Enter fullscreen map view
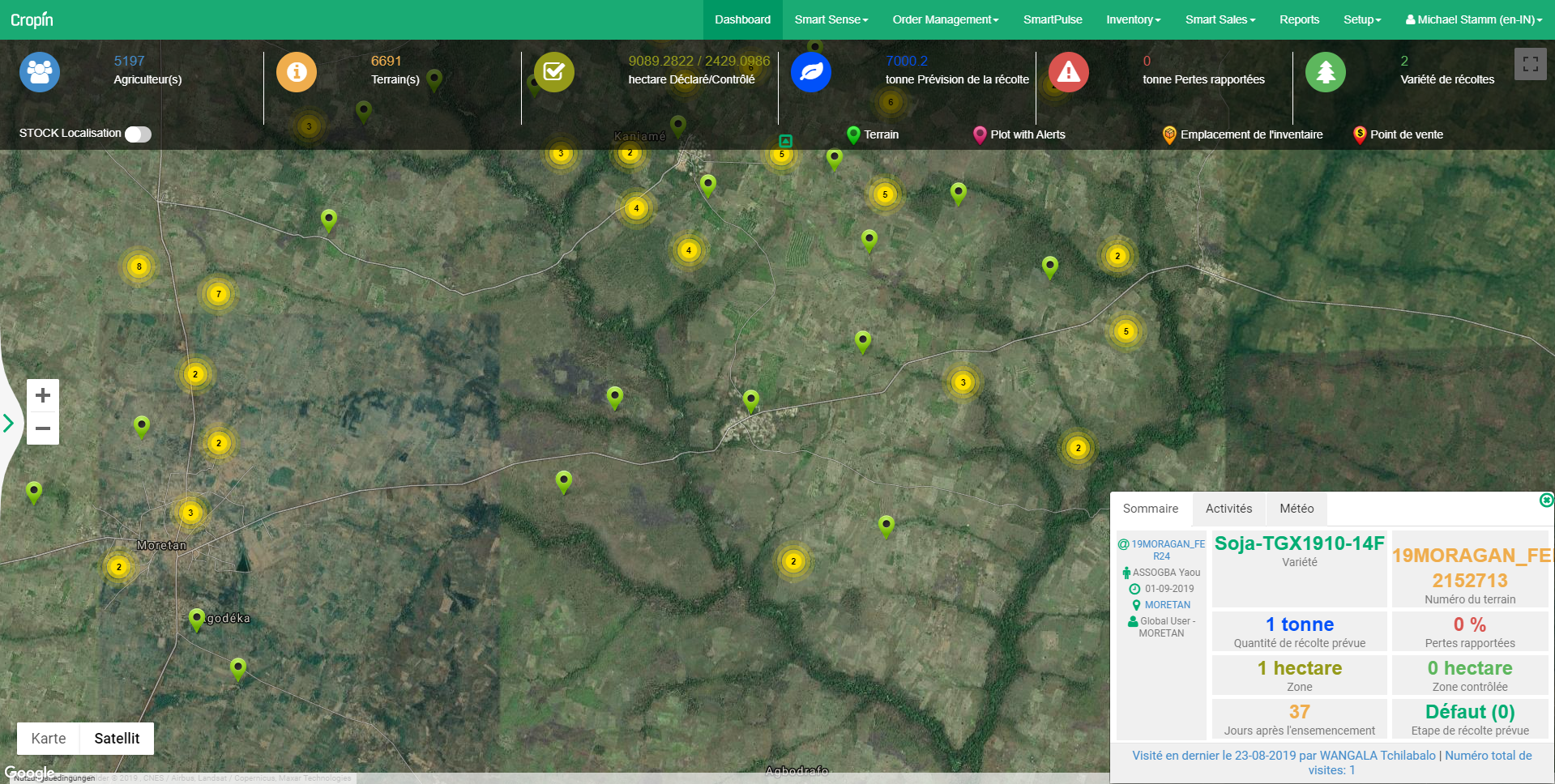The width and height of the screenshot is (1555, 784). click(x=1530, y=64)
